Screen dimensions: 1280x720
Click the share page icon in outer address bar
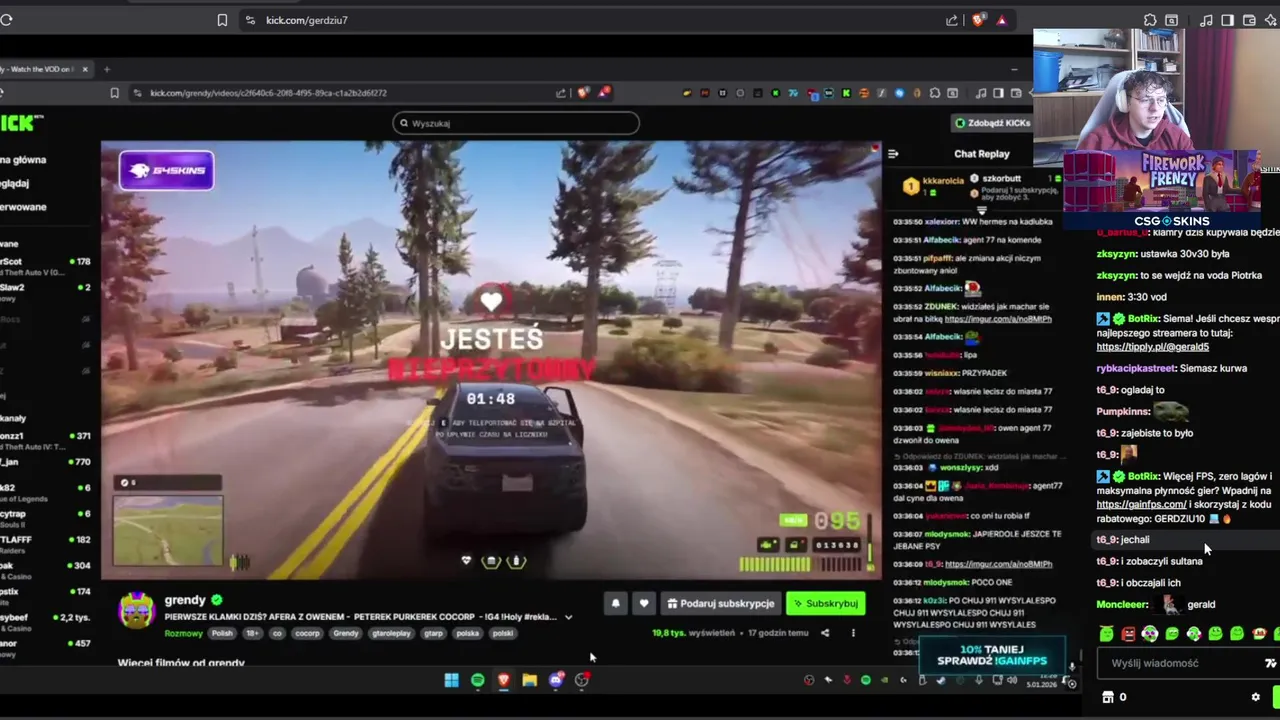coord(952,20)
